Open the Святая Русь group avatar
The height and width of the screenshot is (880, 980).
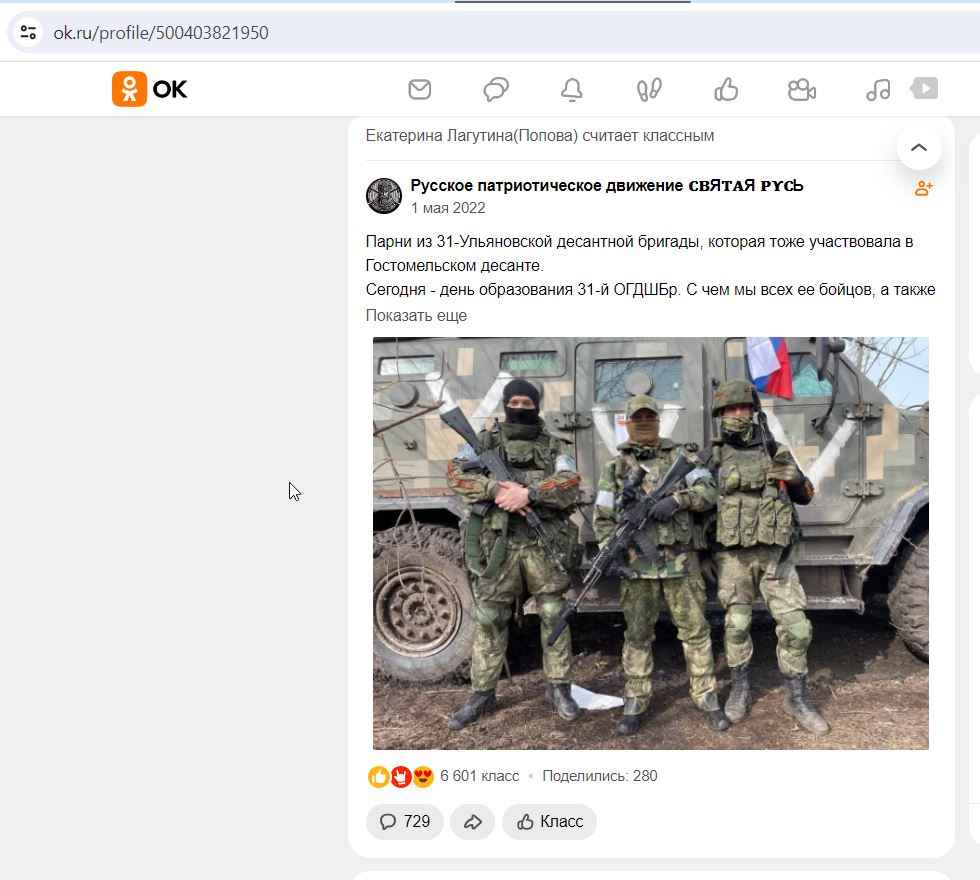(384, 196)
